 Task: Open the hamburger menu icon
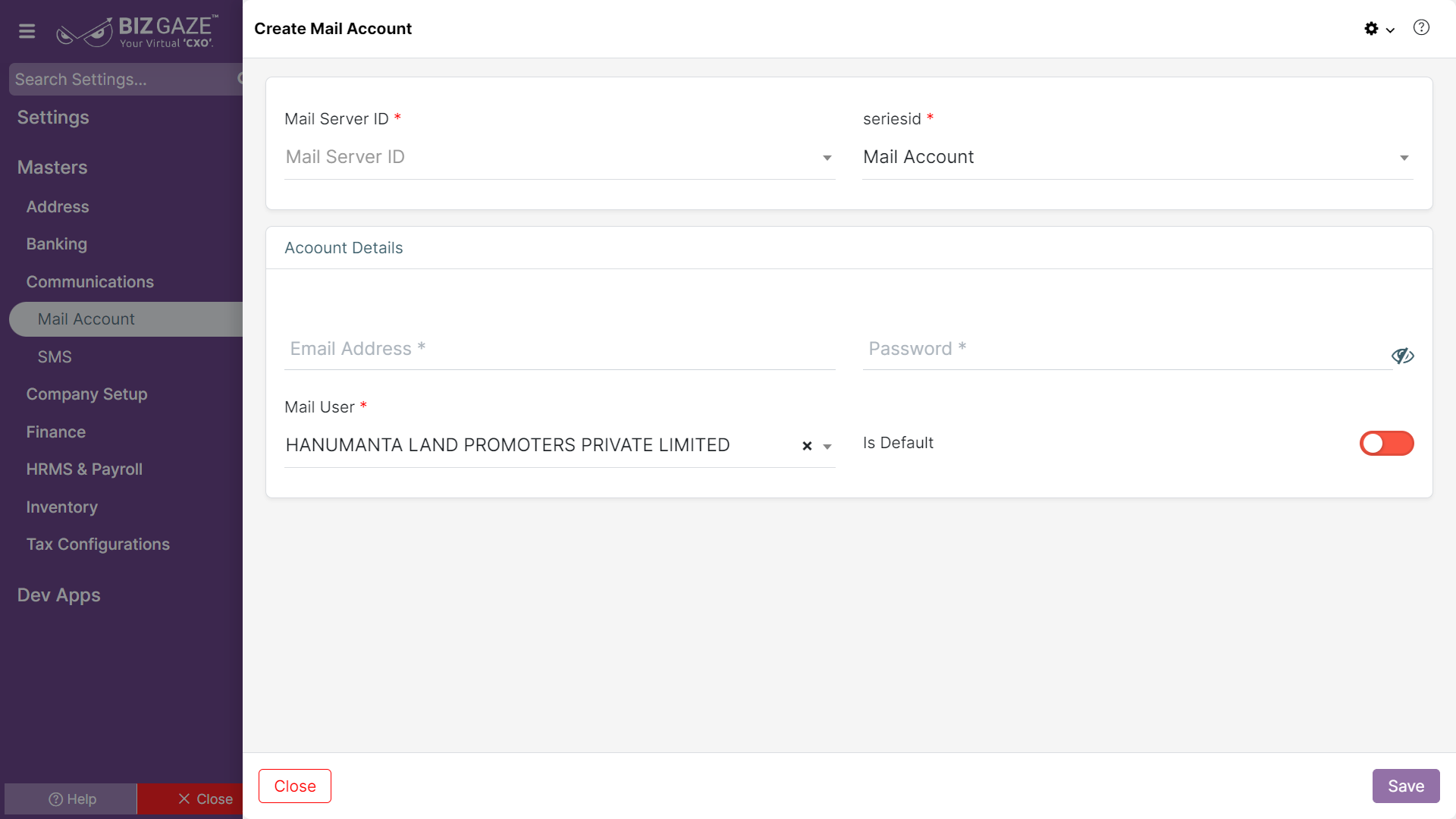tap(27, 31)
